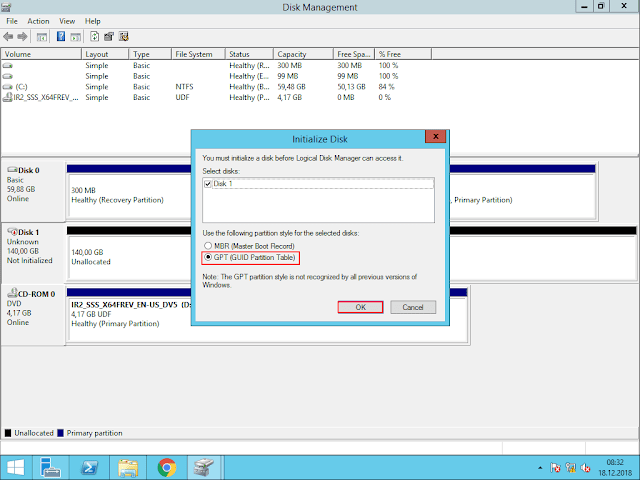Select the CD-ROM 0 DVD label panel
This screenshot has height=480, width=640.
tap(33, 314)
